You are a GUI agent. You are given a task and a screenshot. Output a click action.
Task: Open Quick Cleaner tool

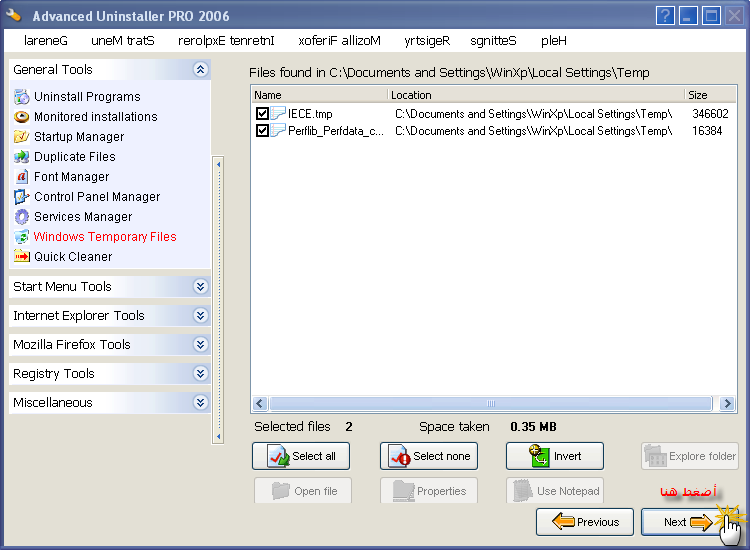point(73,257)
